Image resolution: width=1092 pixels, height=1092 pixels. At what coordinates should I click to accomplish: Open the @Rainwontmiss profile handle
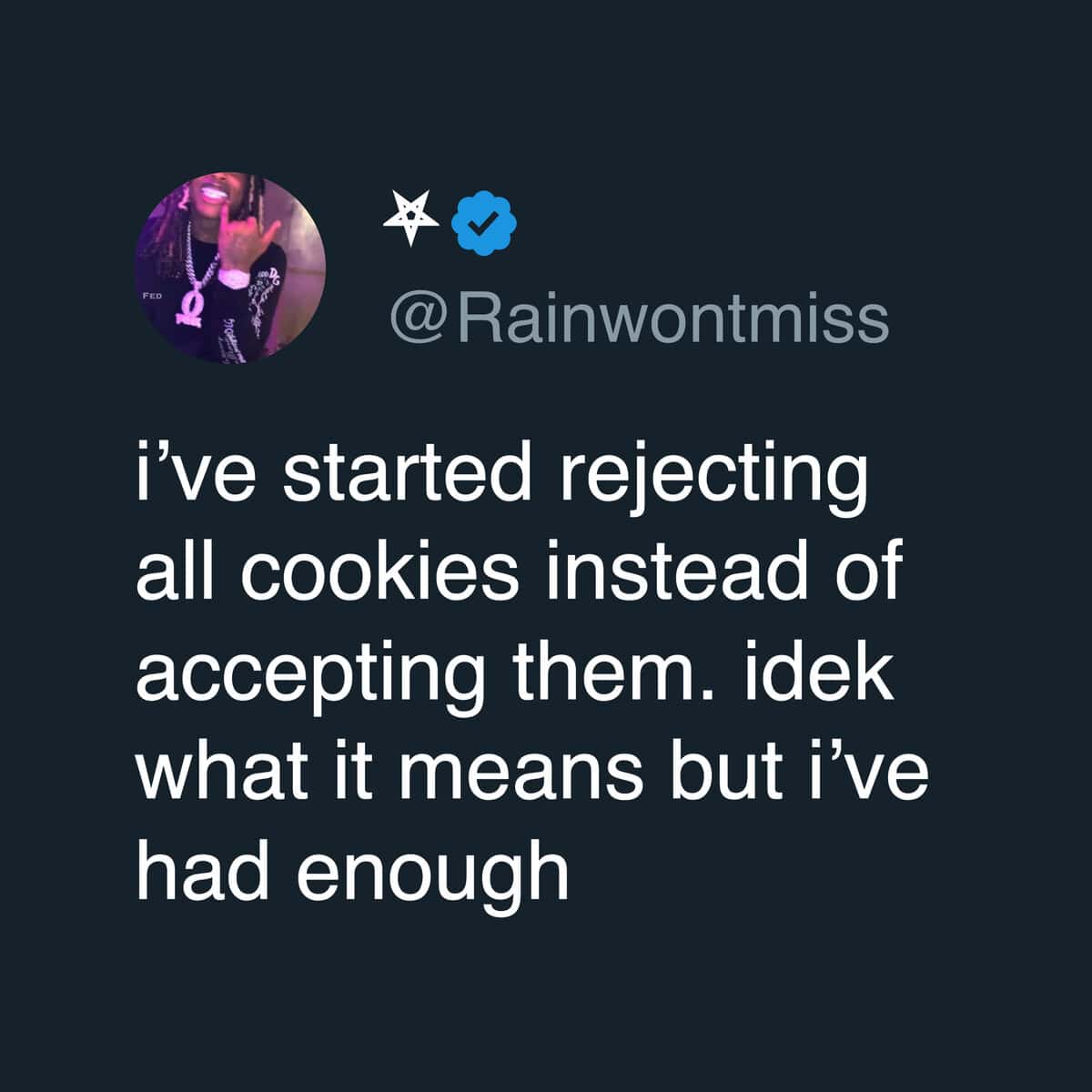coord(639,318)
